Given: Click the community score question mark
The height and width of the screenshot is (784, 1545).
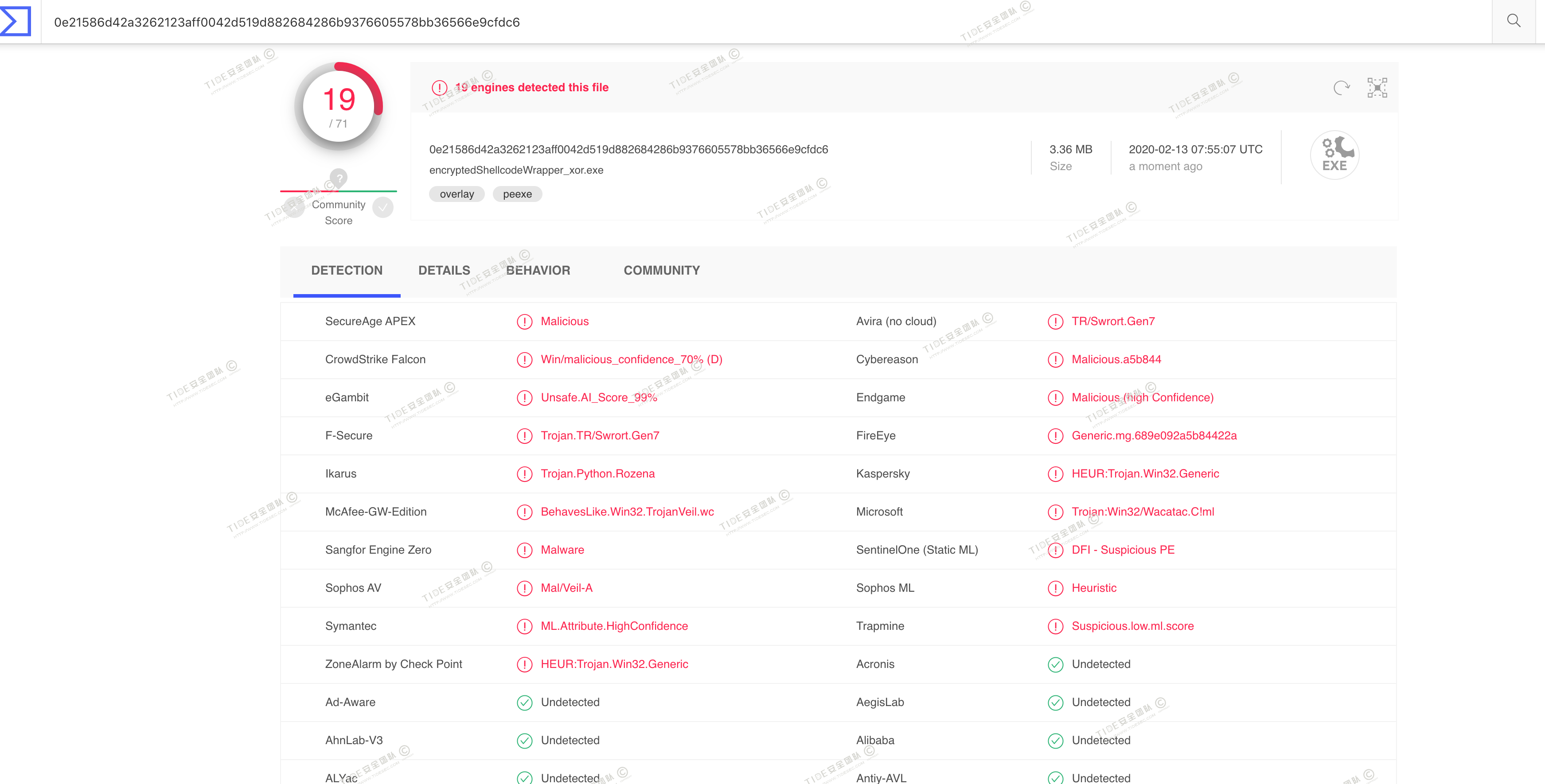Looking at the screenshot, I should tap(339, 178).
